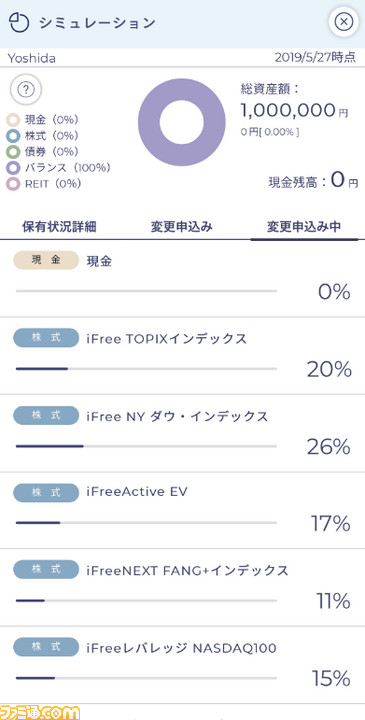
Task: Adjust the 現金 allocation slider
Action: click(x=146, y=291)
